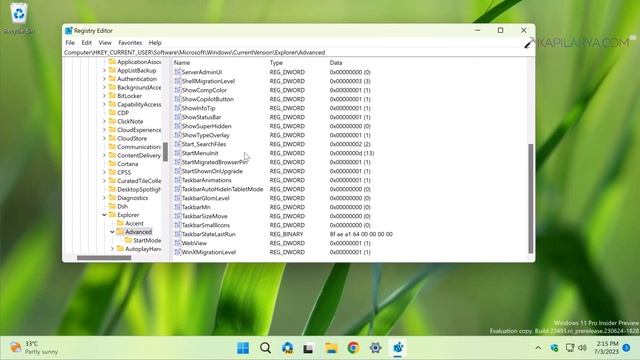Viewport: 640px width, 360px height.
Task: Select the StartShownOnUpgrade value name
Action: pos(212,171)
